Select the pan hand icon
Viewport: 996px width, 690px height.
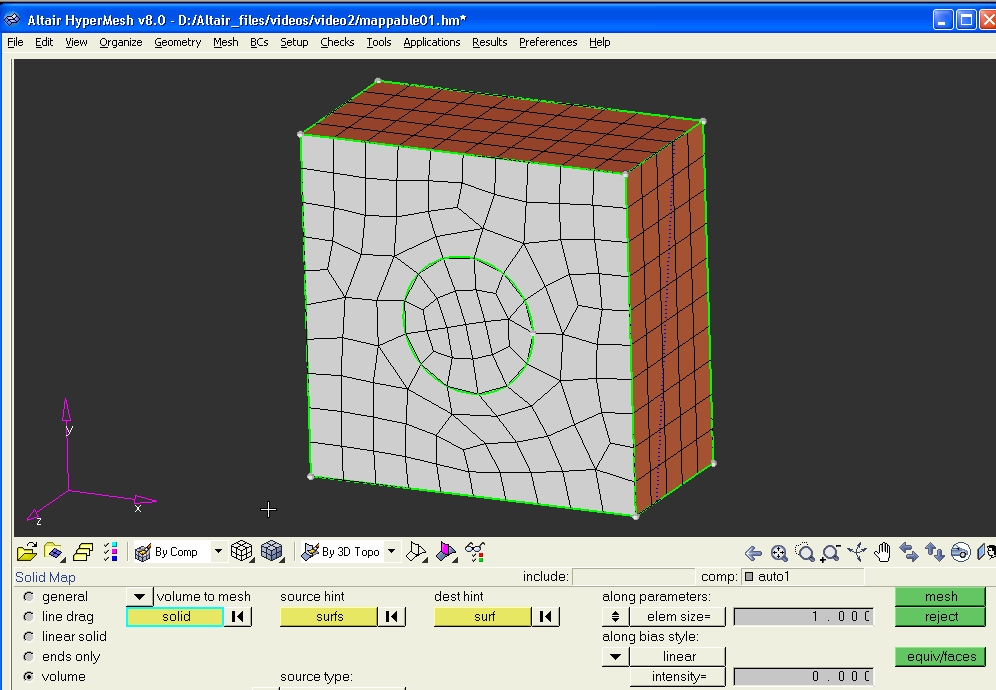coord(882,552)
